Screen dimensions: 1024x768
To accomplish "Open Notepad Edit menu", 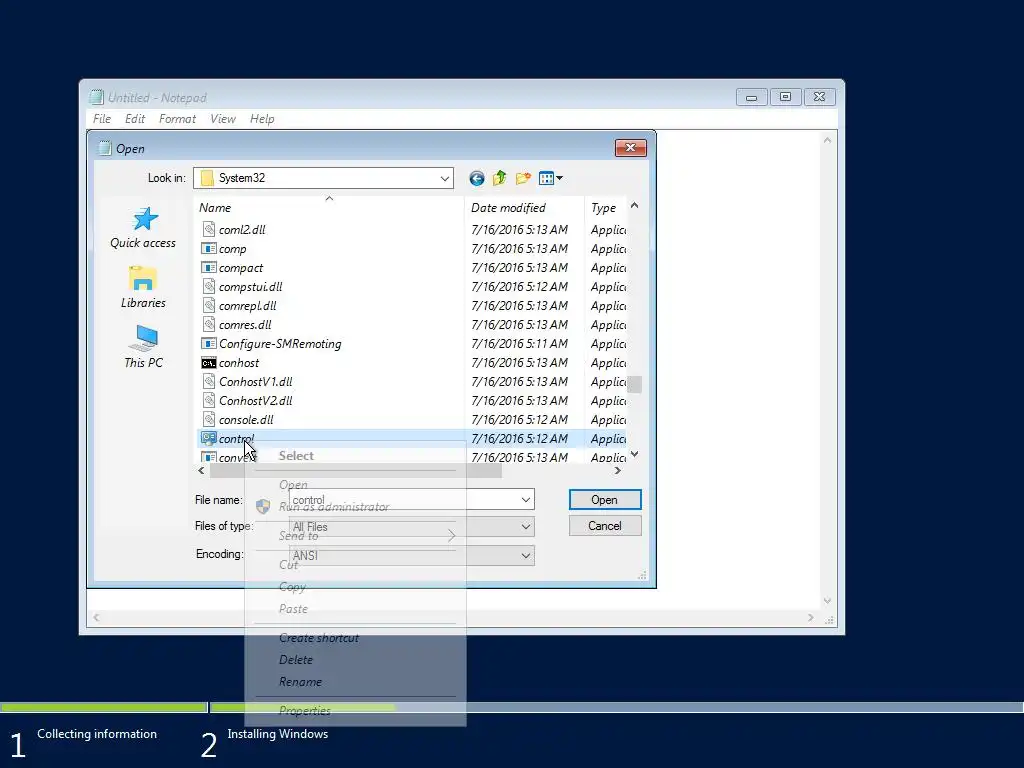I will point(135,119).
